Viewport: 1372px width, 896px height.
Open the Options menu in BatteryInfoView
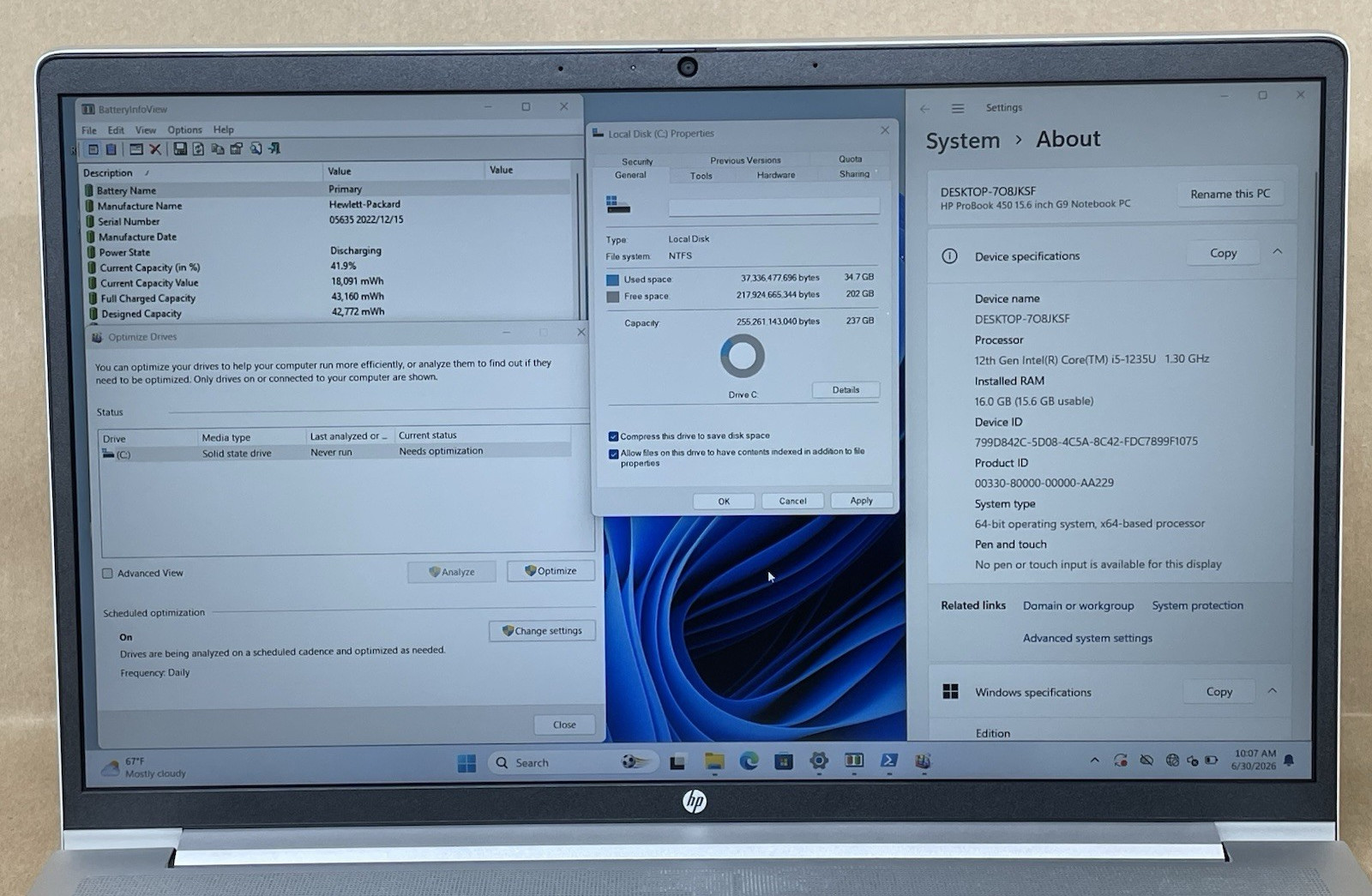tap(184, 130)
